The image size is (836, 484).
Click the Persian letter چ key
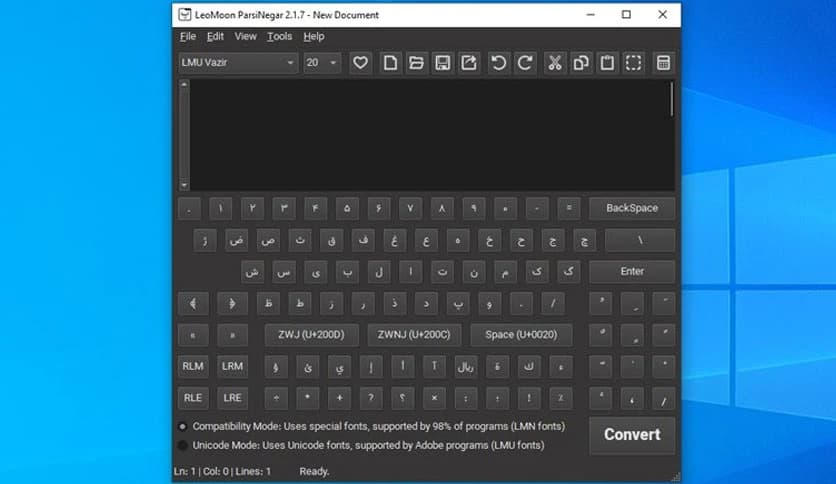pyautogui.click(x=584, y=240)
